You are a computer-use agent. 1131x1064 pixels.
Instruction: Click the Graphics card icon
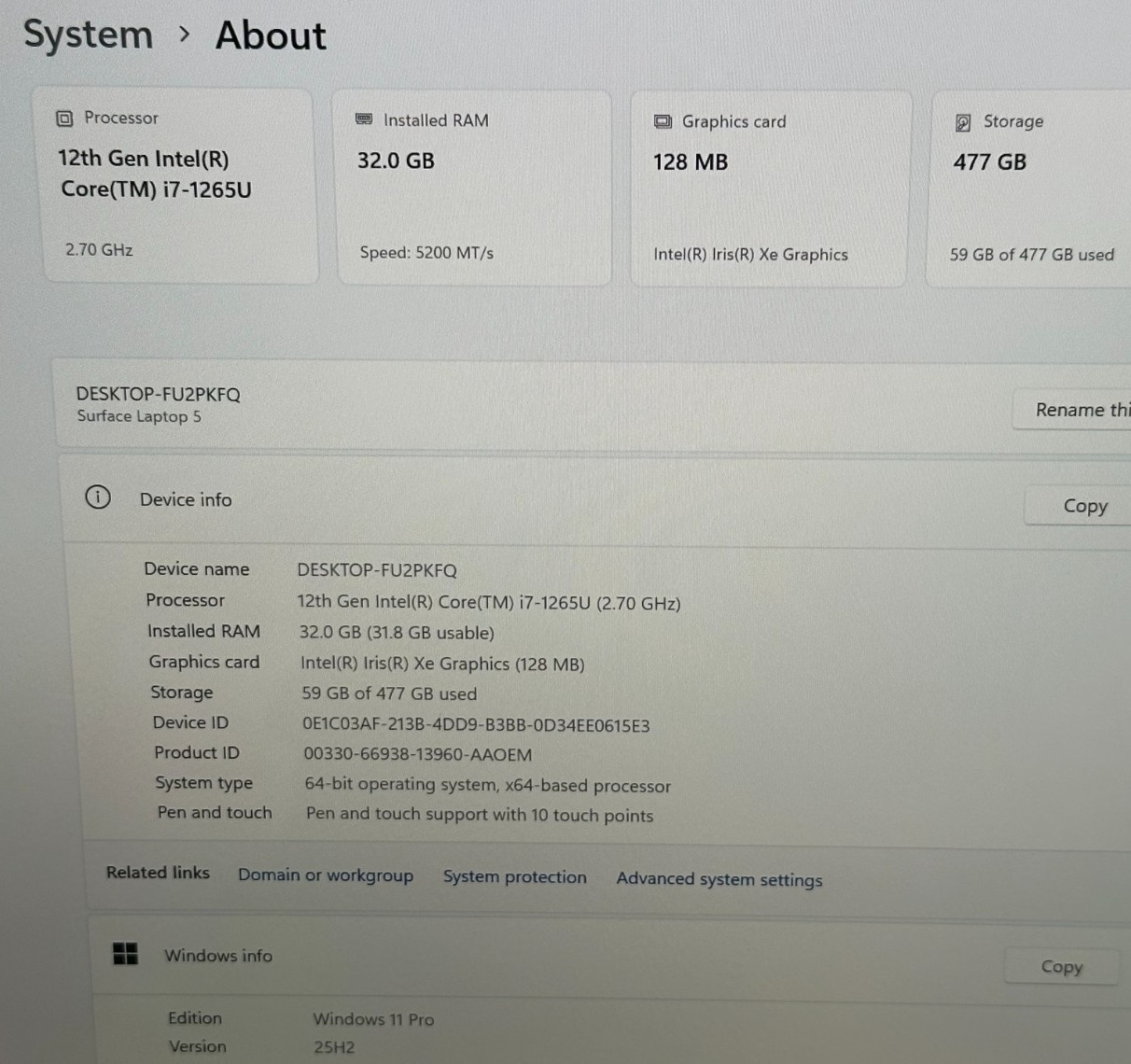[x=663, y=121]
